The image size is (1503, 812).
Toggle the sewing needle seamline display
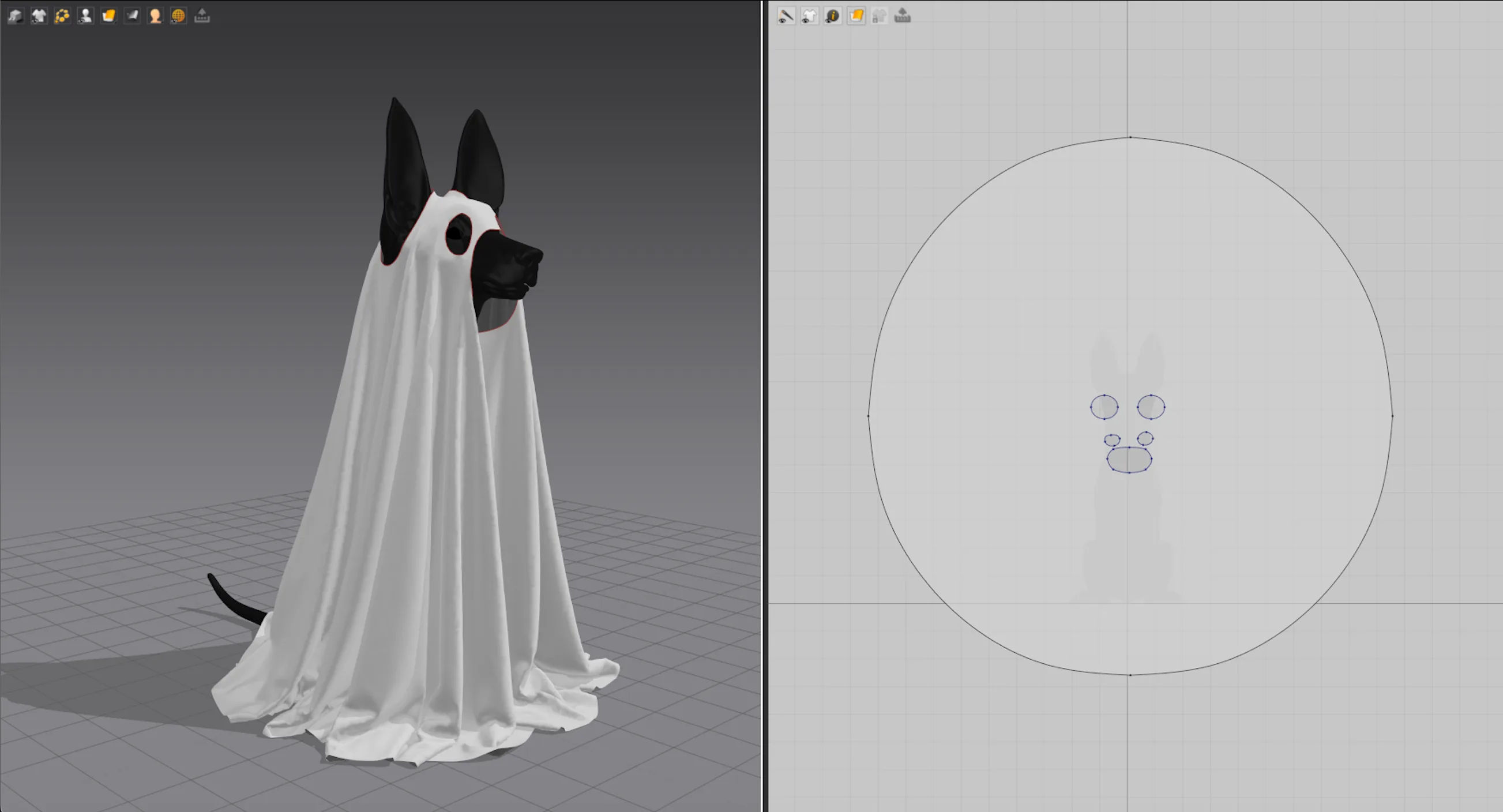[786, 16]
